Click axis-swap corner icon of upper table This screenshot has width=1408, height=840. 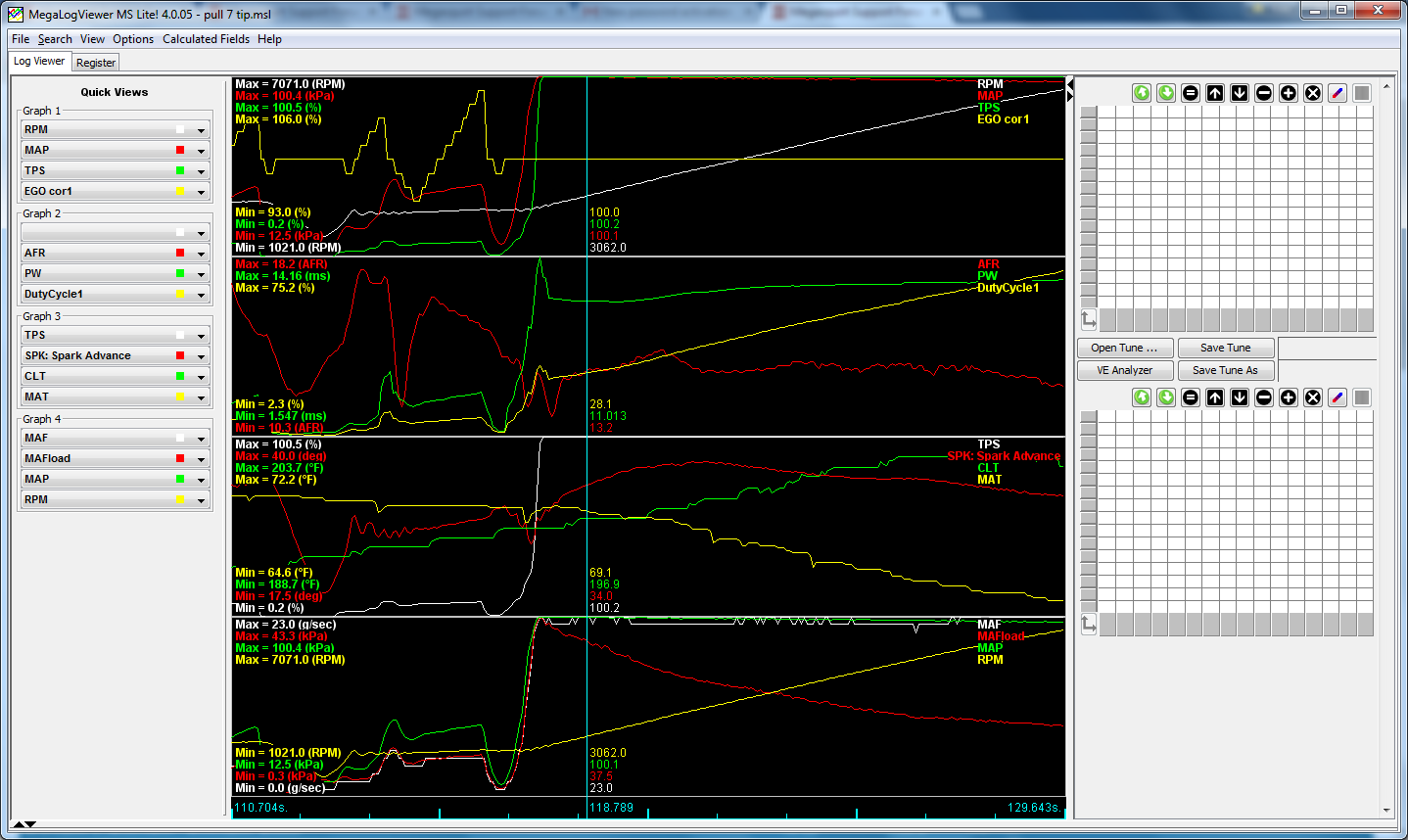coord(1089,320)
